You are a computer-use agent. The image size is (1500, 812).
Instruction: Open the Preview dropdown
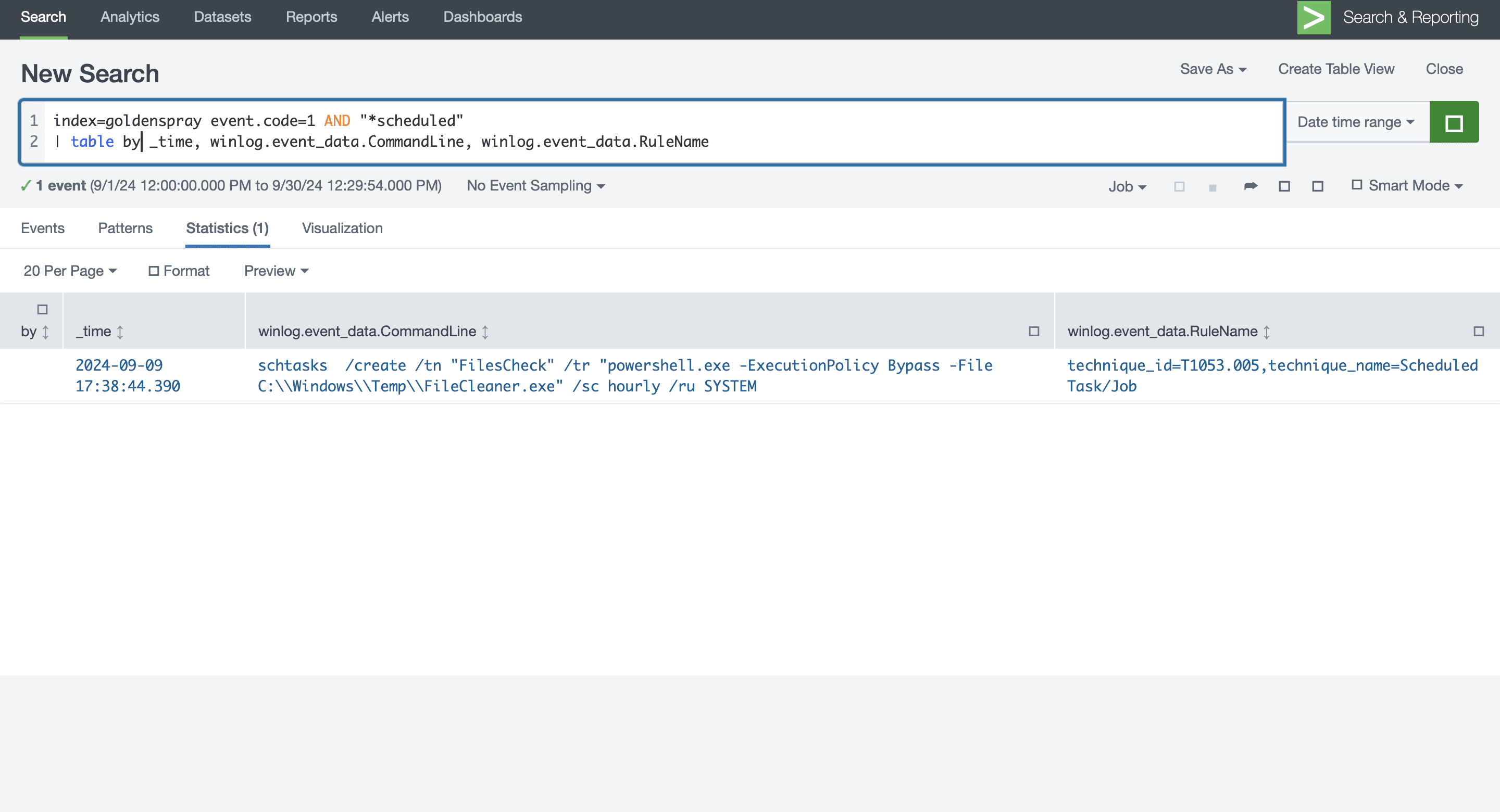[x=277, y=271]
